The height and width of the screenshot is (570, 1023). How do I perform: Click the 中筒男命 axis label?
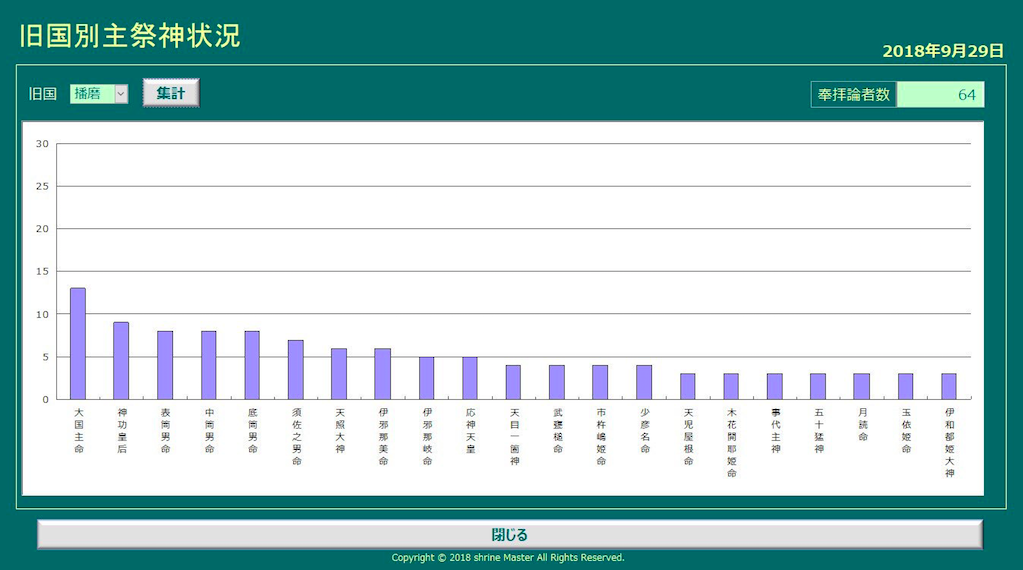pyautogui.click(x=209, y=430)
